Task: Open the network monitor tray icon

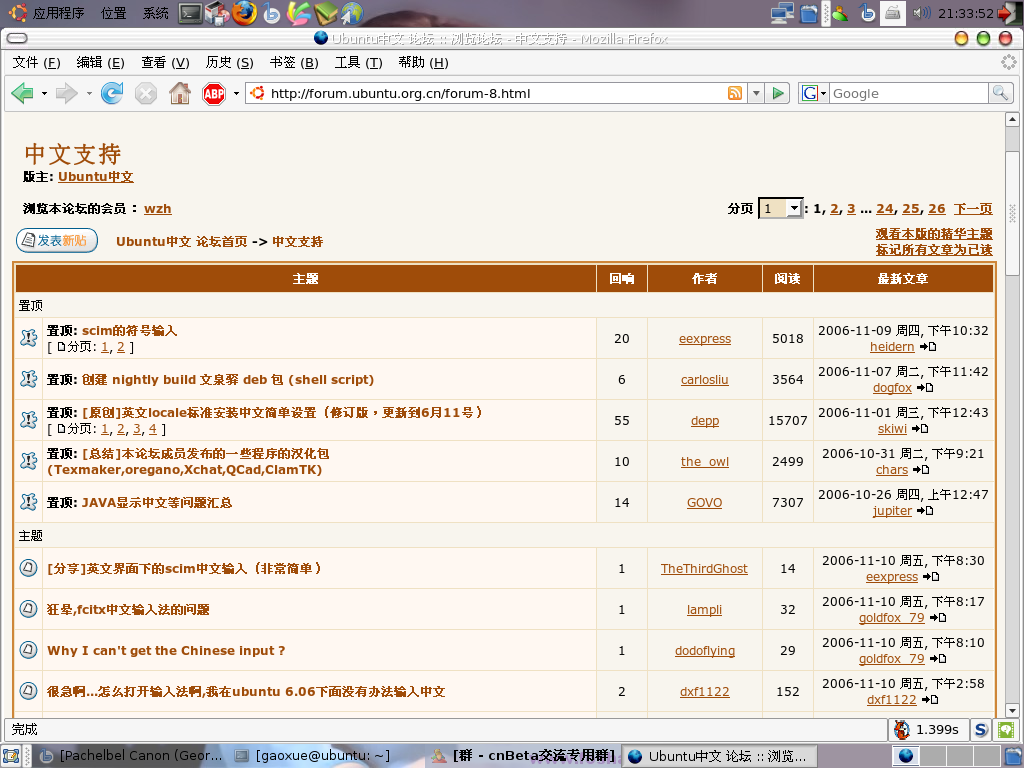Action: [782, 13]
